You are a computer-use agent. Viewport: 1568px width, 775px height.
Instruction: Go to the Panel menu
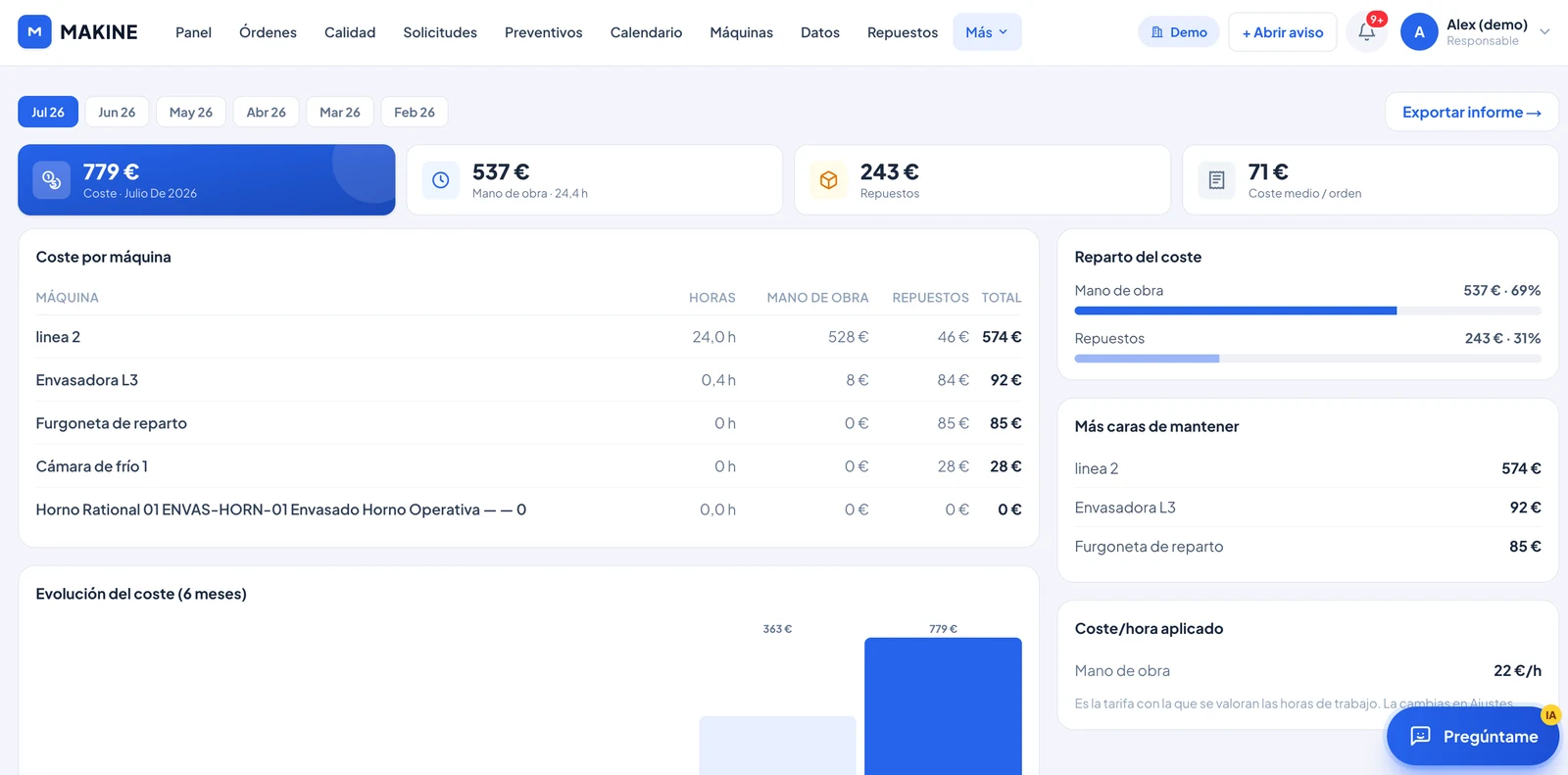coord(193,32)
